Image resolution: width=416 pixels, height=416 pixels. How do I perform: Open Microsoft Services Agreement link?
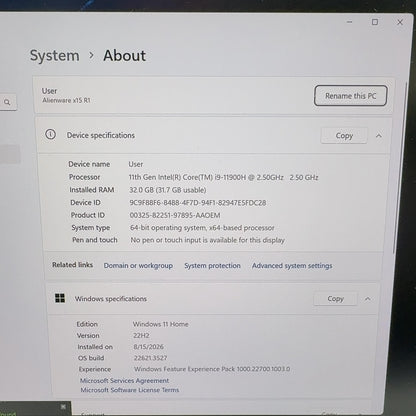click(124, 381)
